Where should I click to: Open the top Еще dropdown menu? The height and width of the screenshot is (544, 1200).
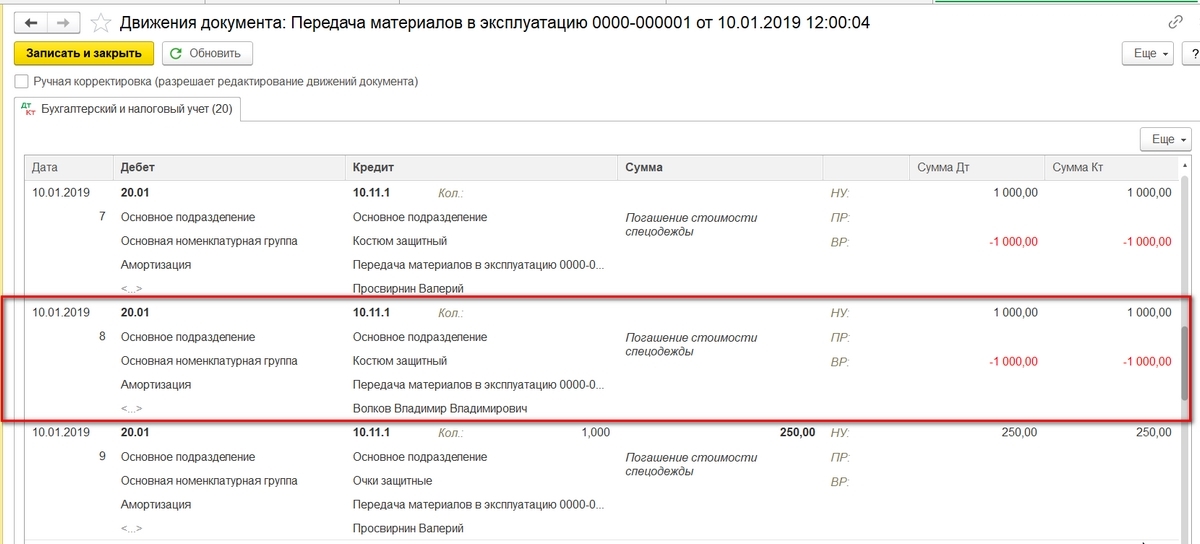pyautogui.click(x=1150, y=54)
